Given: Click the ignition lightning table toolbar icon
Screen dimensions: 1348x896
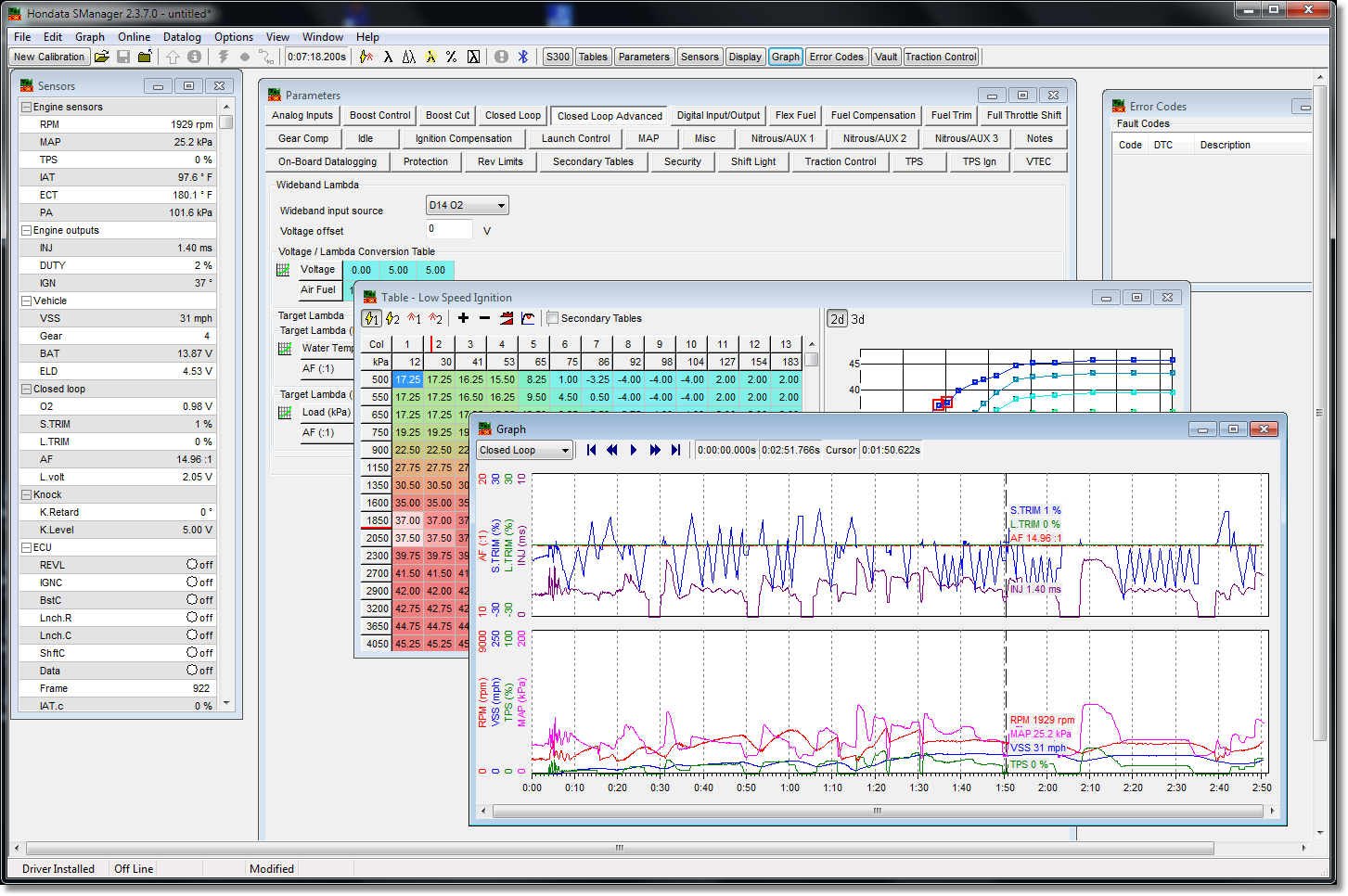Looking at the screenshot, I should click(366, 57).
